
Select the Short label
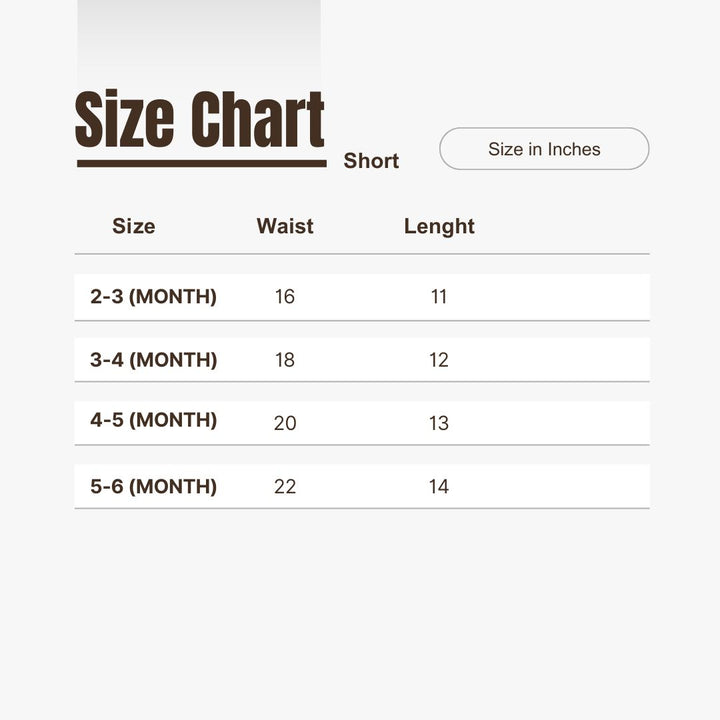[x=371, y=161]
